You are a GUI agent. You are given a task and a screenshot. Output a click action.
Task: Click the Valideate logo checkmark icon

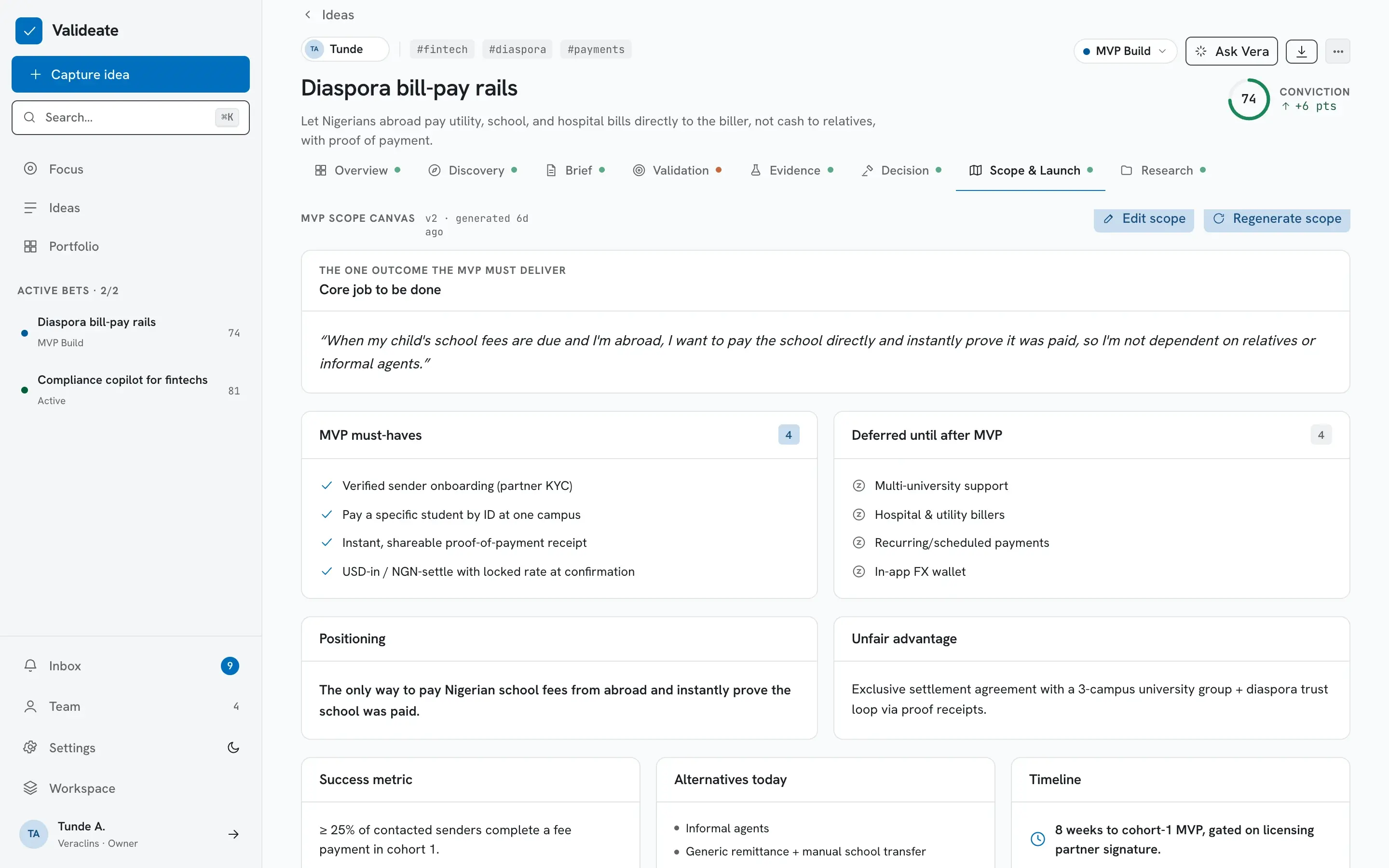click(x=29, y=30)
